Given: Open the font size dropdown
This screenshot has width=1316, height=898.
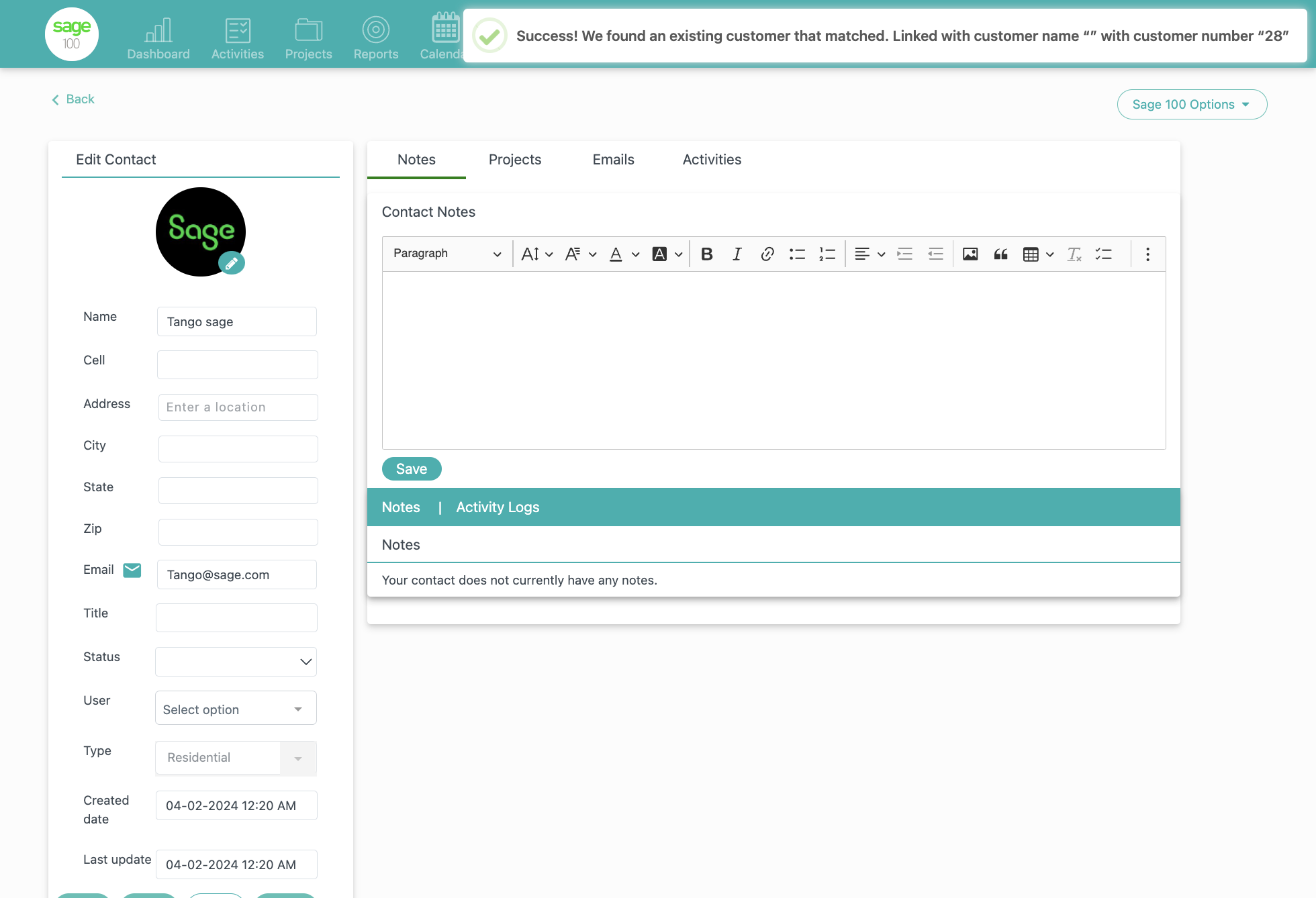Looking at the screenshot, I should [537, 254].
